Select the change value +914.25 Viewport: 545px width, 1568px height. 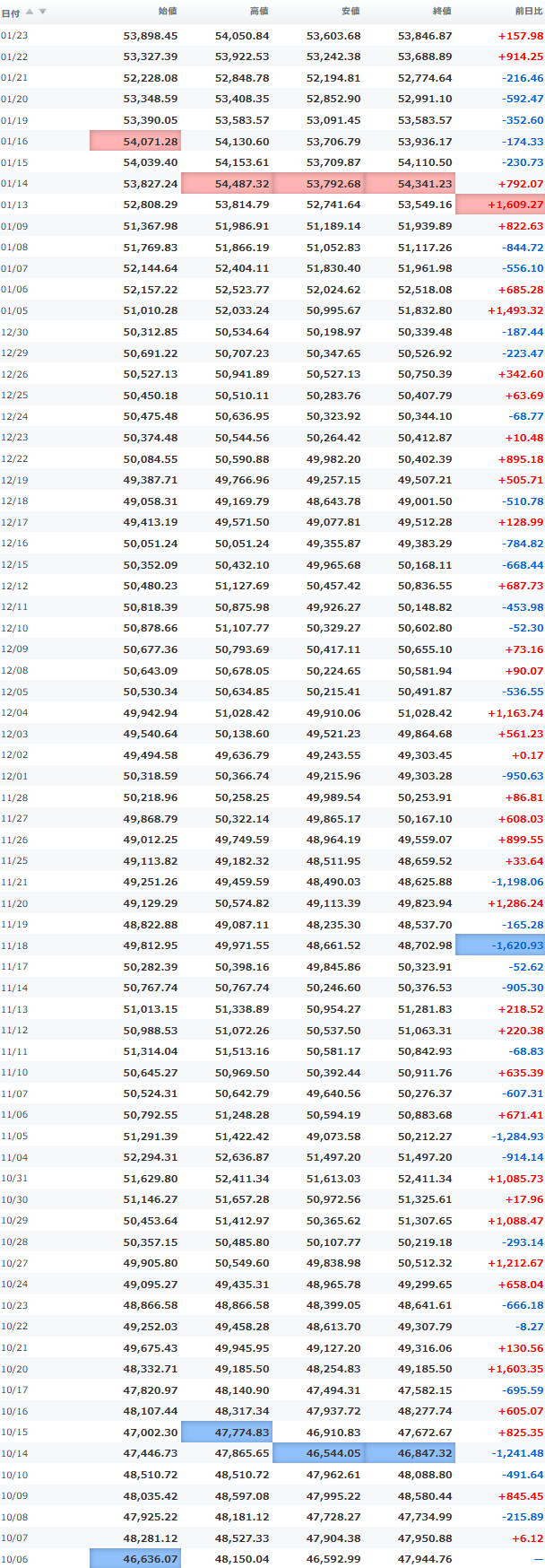click(521, 57)
